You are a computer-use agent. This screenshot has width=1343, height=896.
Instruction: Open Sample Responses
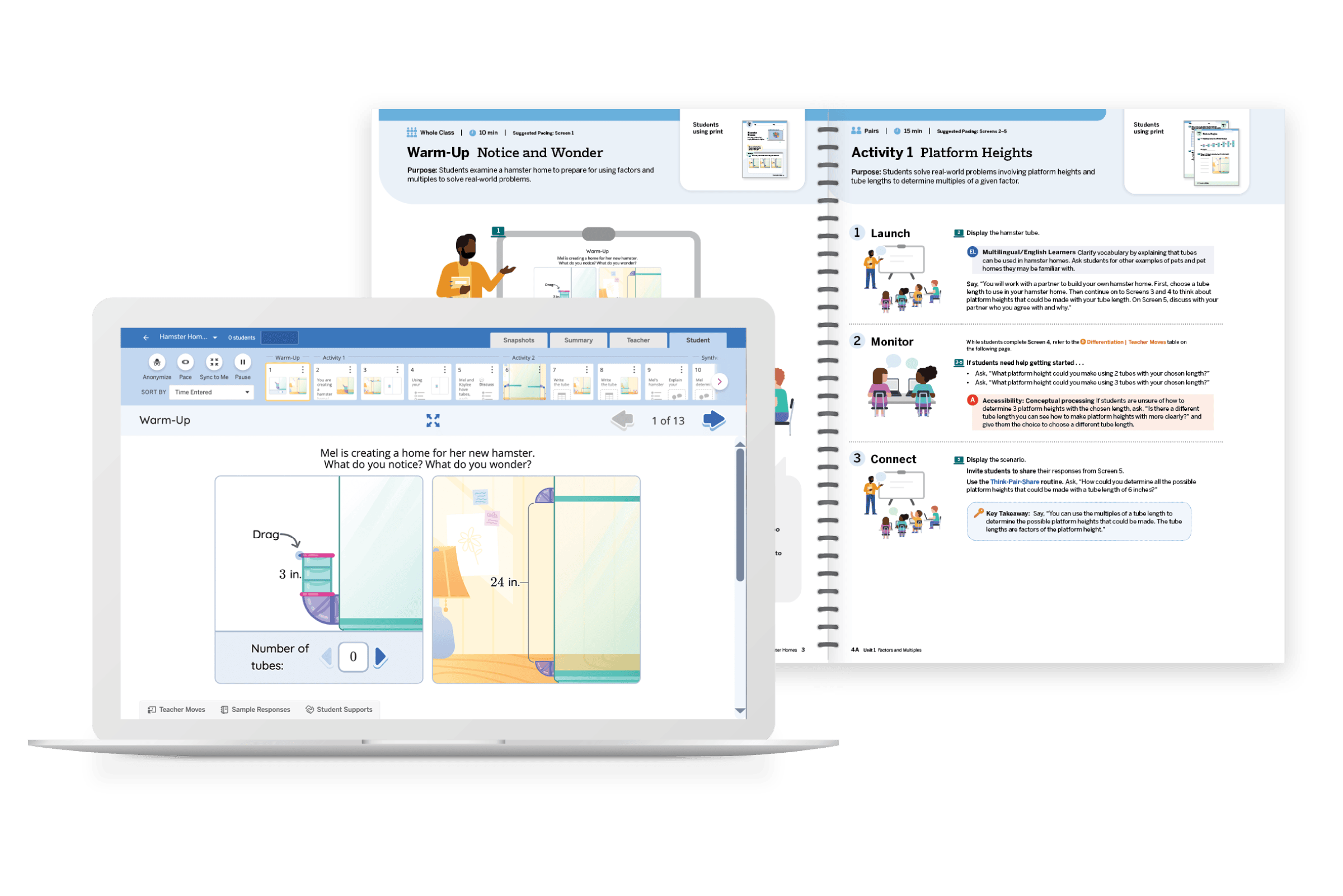[x=255, y=709]
